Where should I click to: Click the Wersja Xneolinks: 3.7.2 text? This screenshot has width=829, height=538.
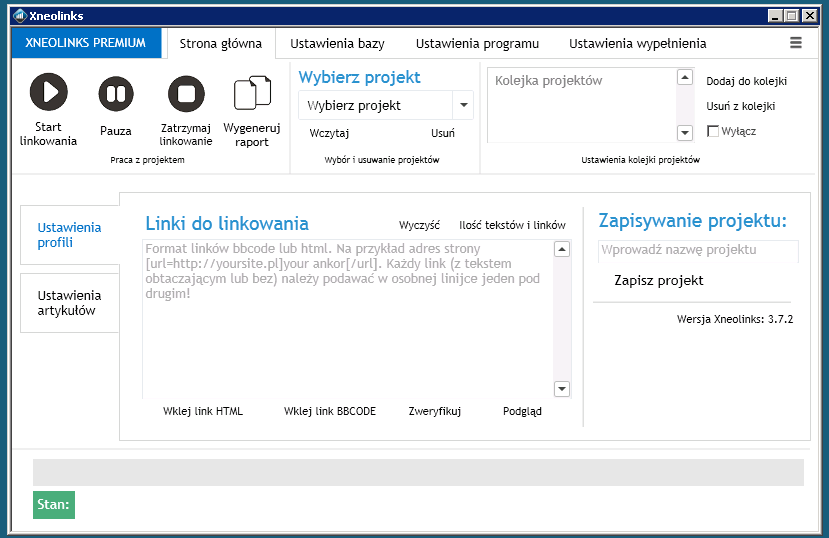pos(735,319)
